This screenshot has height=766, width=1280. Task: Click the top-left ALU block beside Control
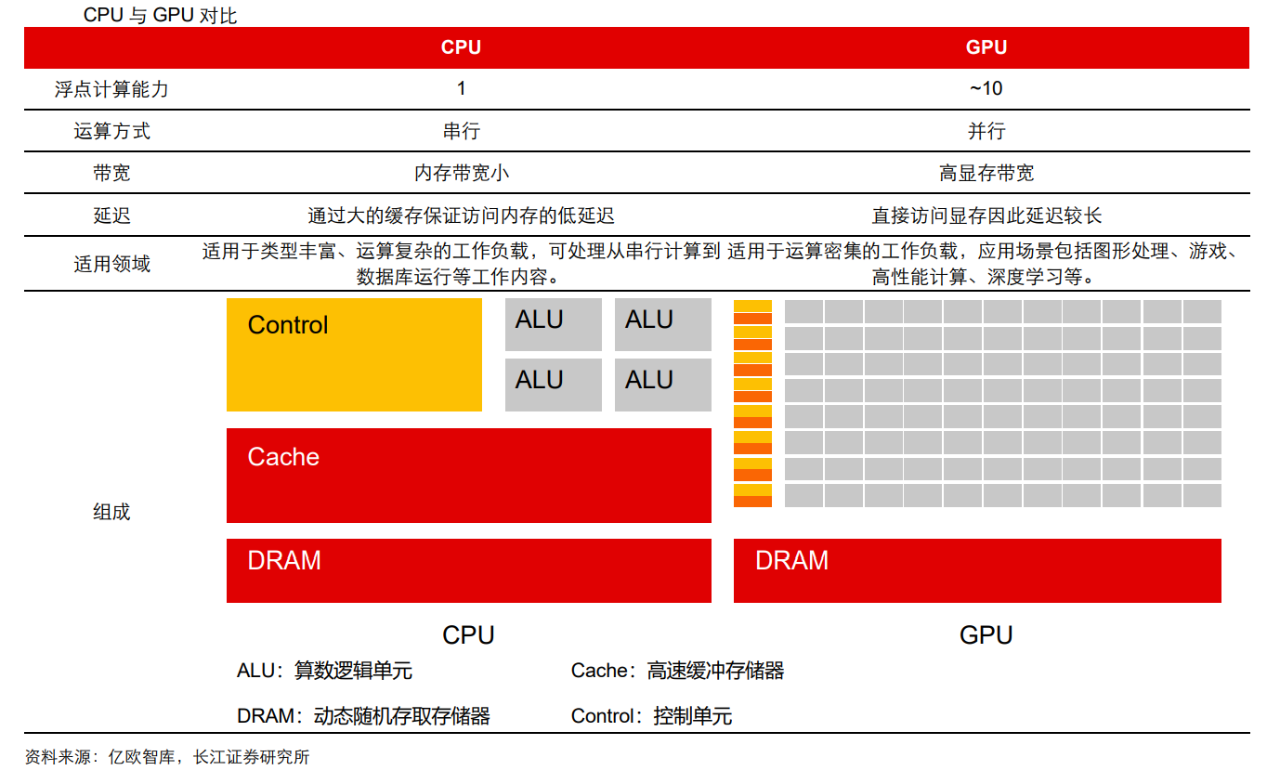553,324
